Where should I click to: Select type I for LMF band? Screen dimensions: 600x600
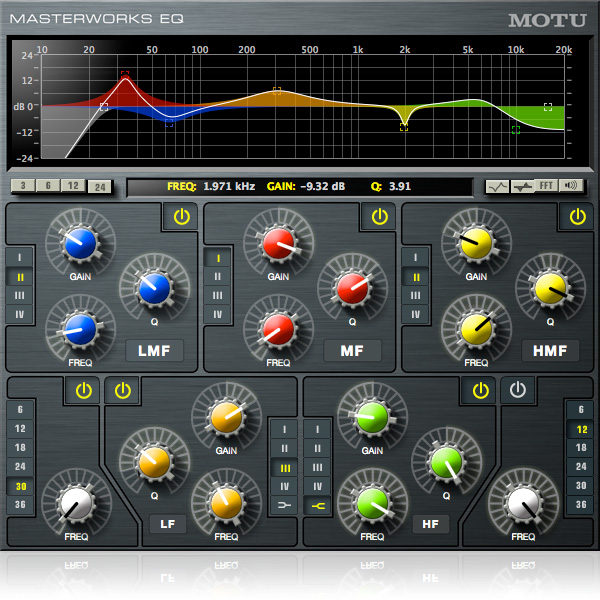point(20,257)
